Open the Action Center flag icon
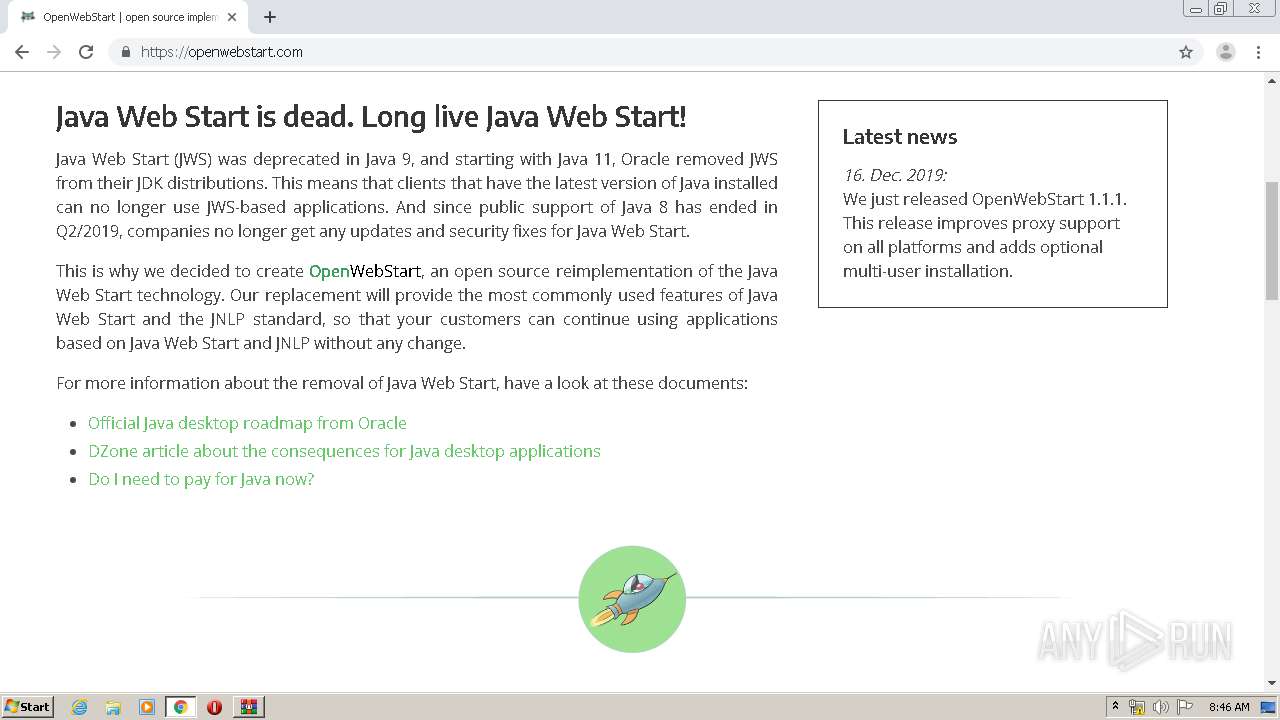This screenshot has height=720, width=1280. [x=1185, y=707]
